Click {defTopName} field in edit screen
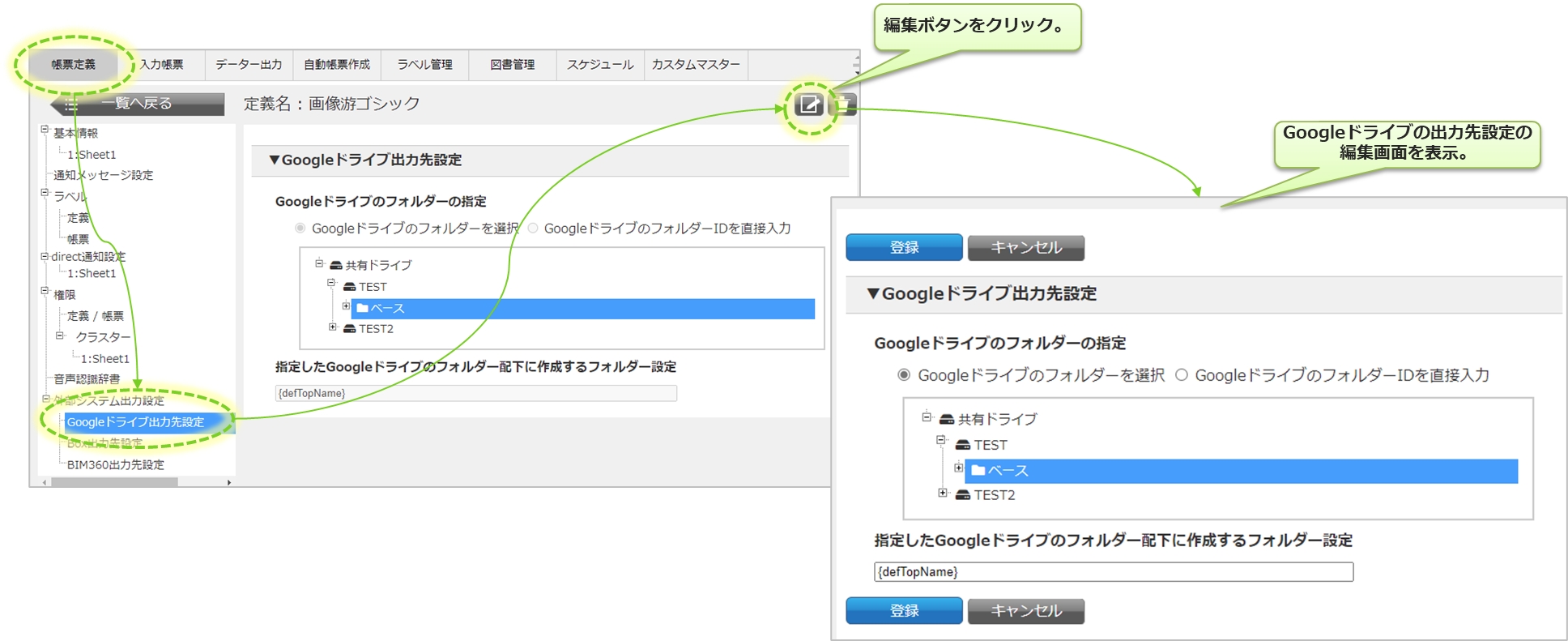 [x=1114, y=572]
